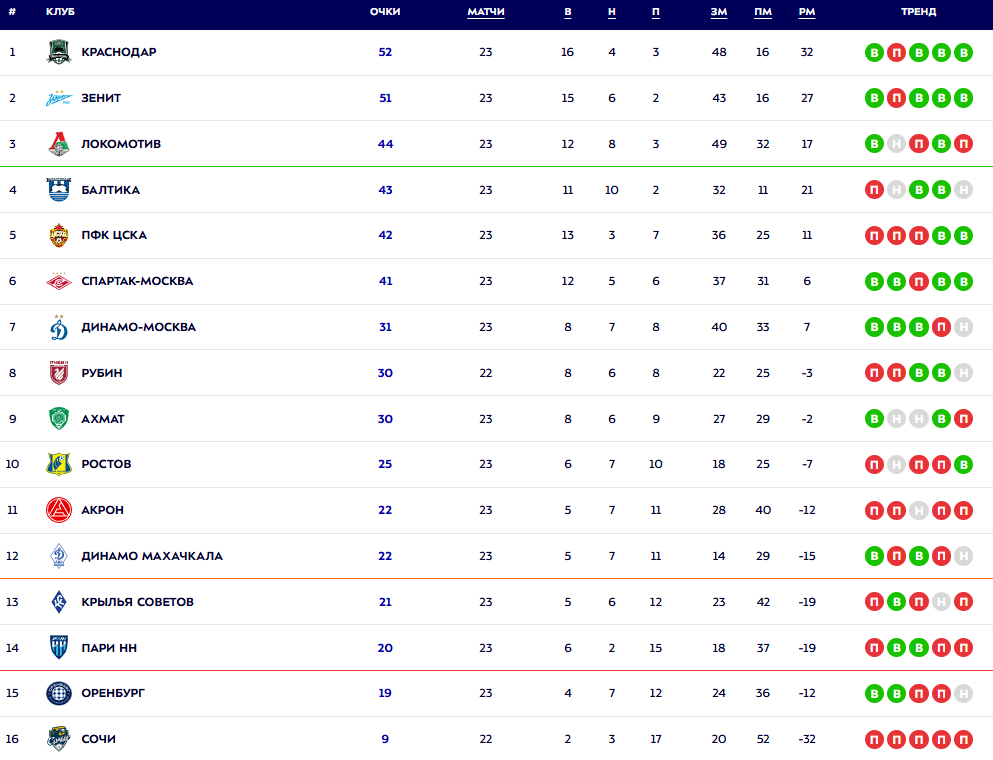Image resolution: width=993 pixels, height=760 pixels.
Task: Click the Krasnodar club logo
Action: [59, 52]
